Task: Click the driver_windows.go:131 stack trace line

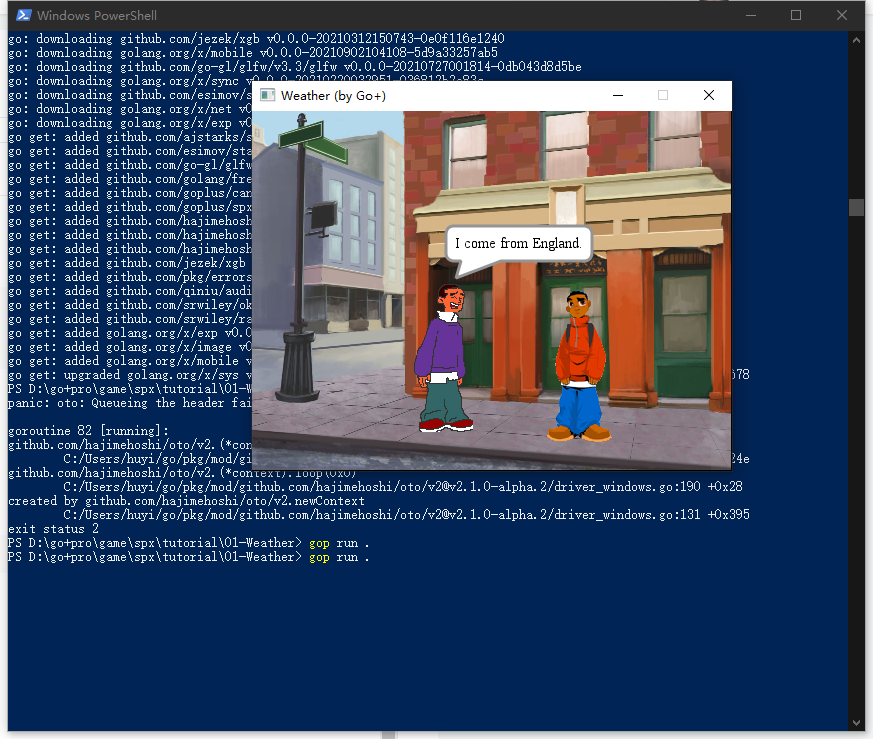Action: tap(406, 515)
